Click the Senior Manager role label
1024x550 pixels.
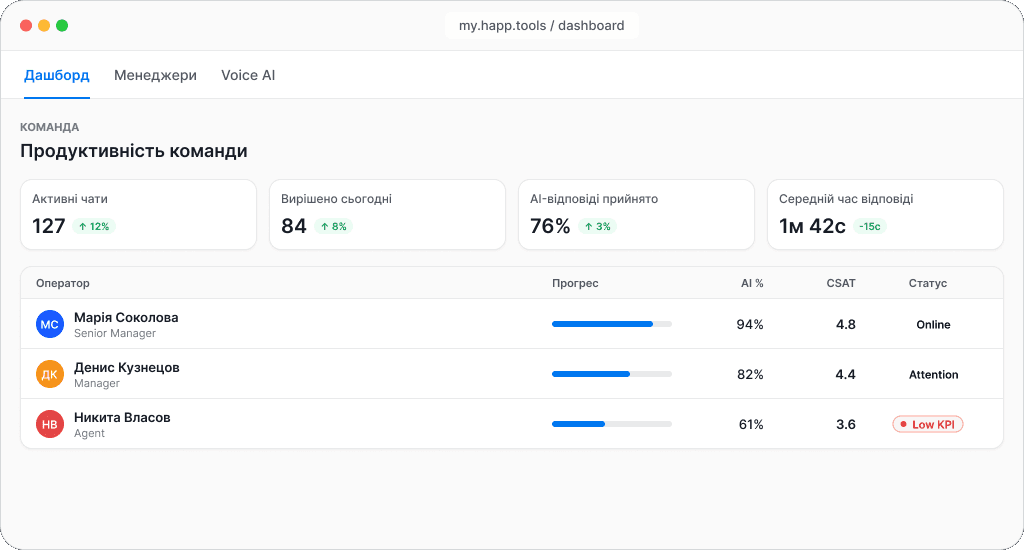115,333
